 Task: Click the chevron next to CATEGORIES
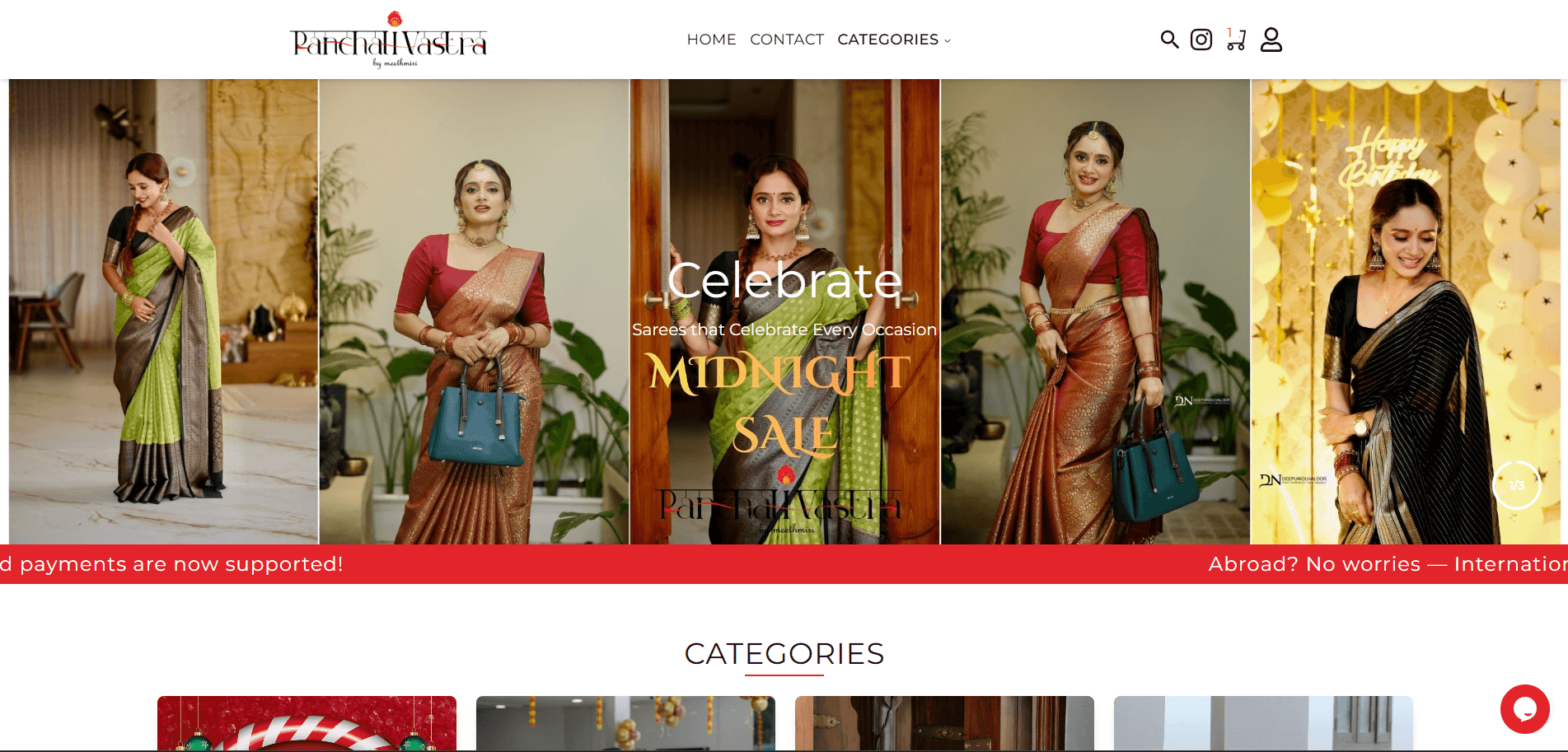[948, 40]
